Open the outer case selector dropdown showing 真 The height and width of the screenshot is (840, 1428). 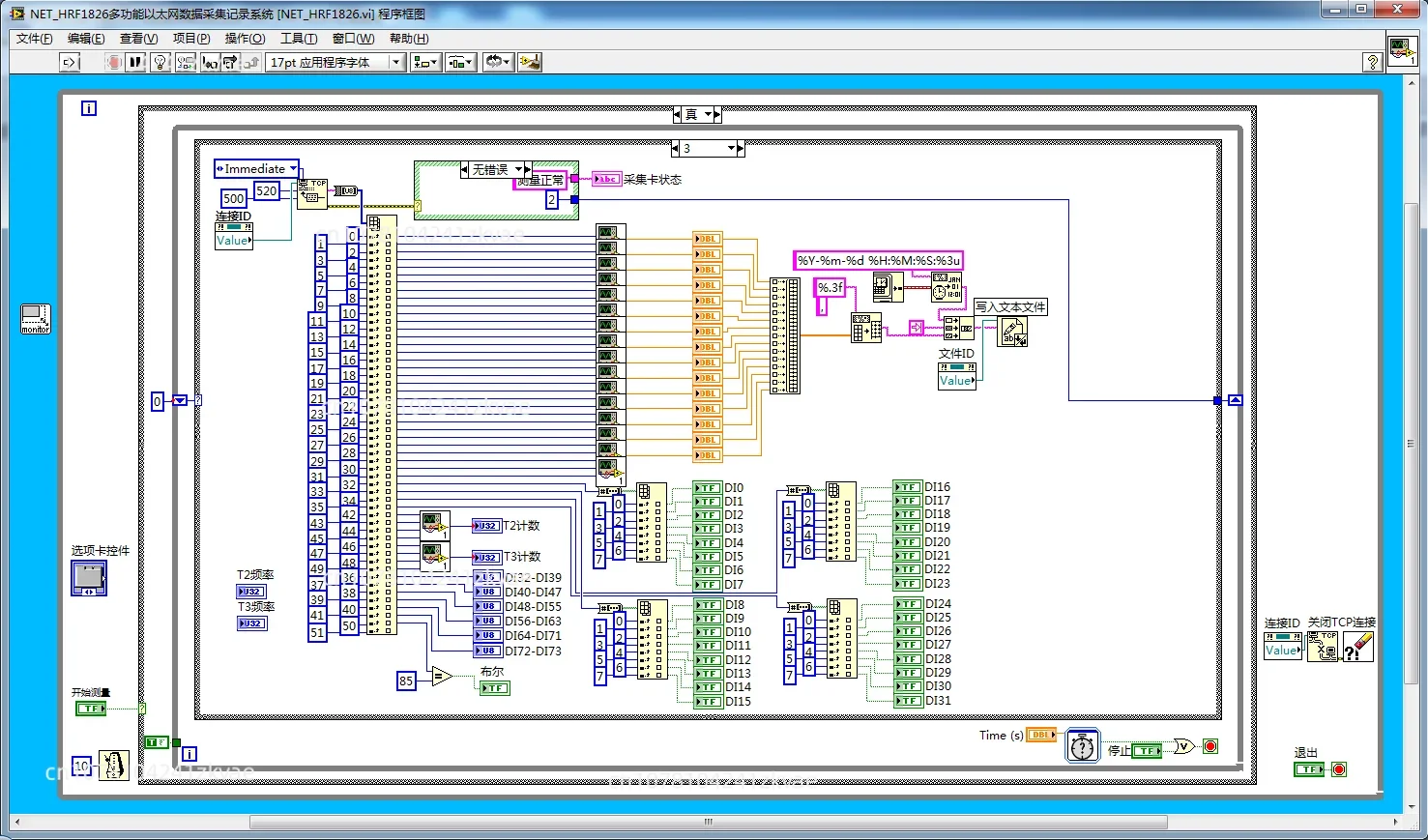point(708,114)
